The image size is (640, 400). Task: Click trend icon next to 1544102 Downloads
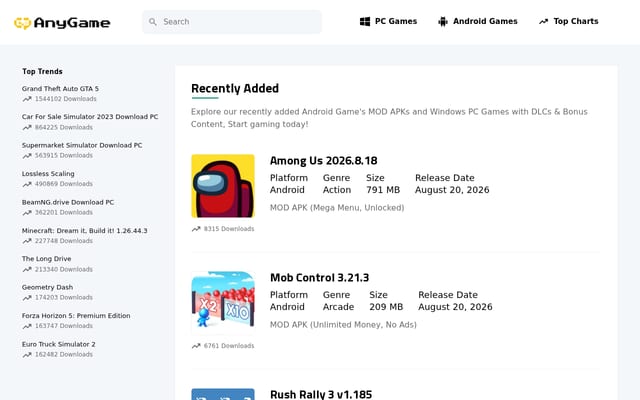27,99
